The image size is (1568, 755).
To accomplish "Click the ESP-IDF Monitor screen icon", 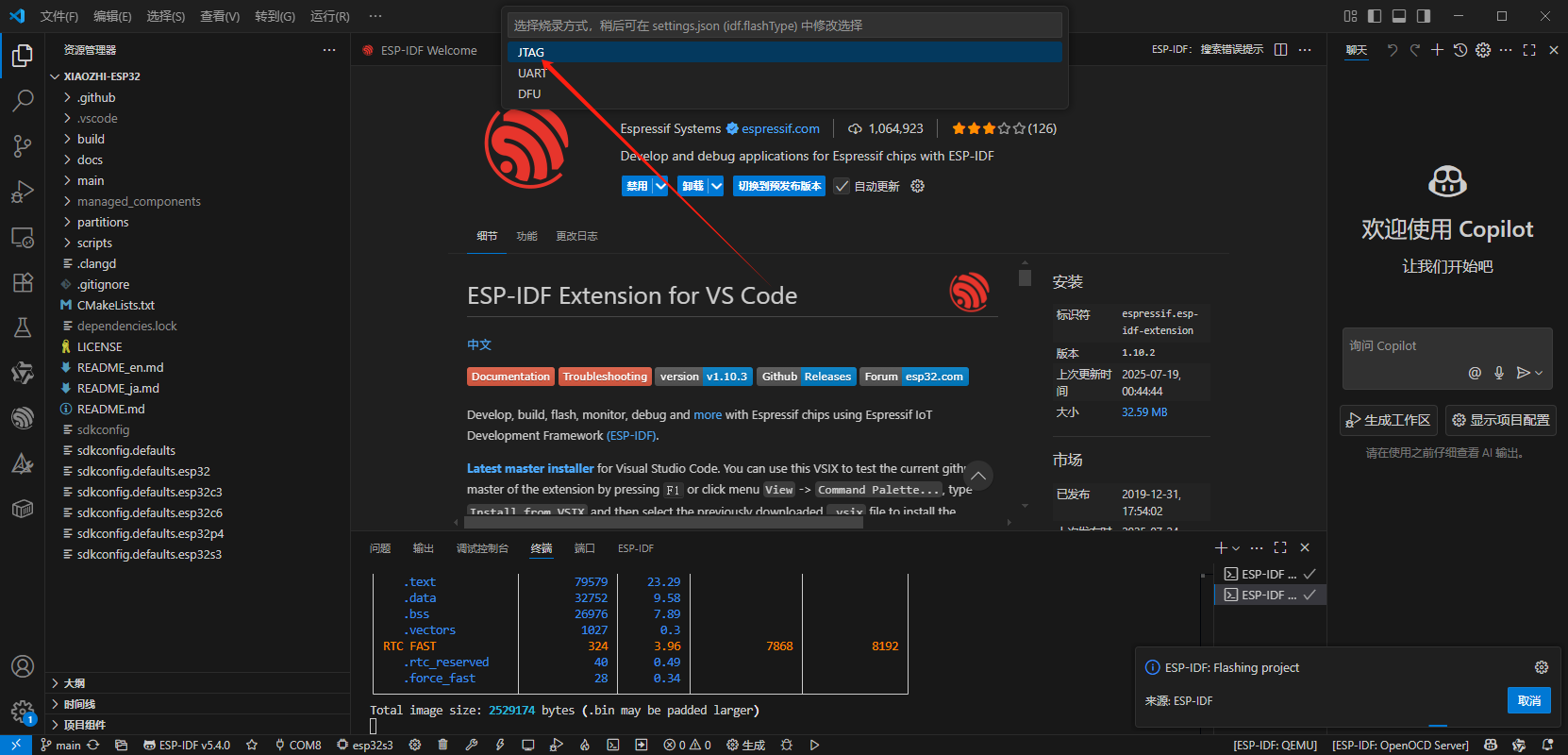I will point(528,745).
